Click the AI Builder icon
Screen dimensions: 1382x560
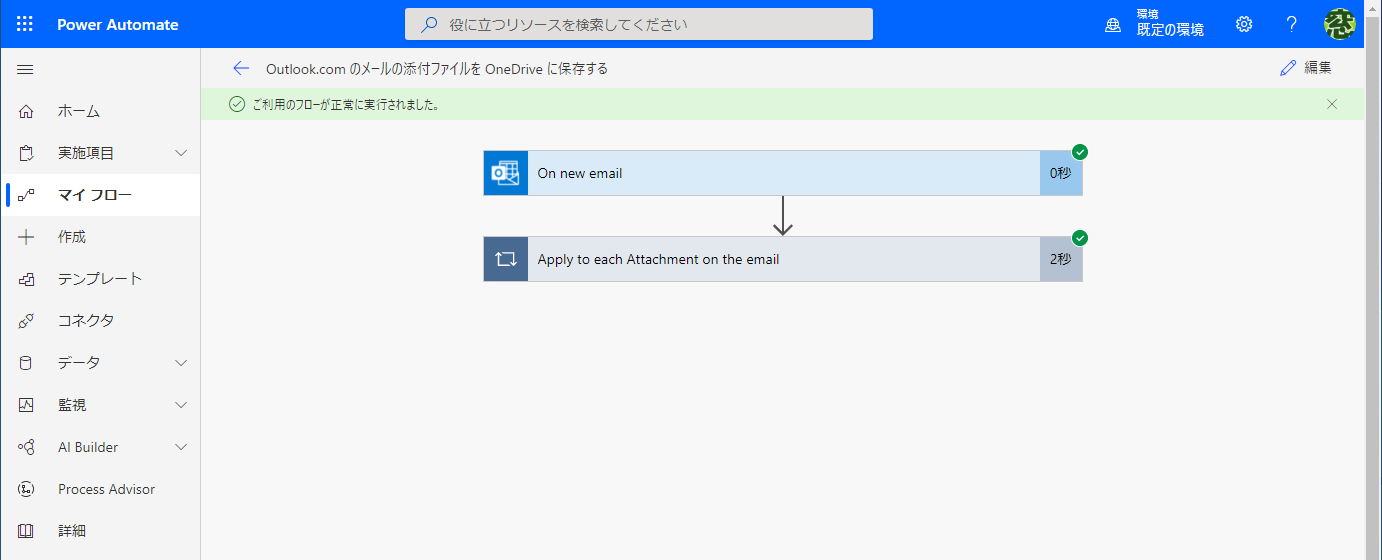pyautogui.click(x=26, y=447)
